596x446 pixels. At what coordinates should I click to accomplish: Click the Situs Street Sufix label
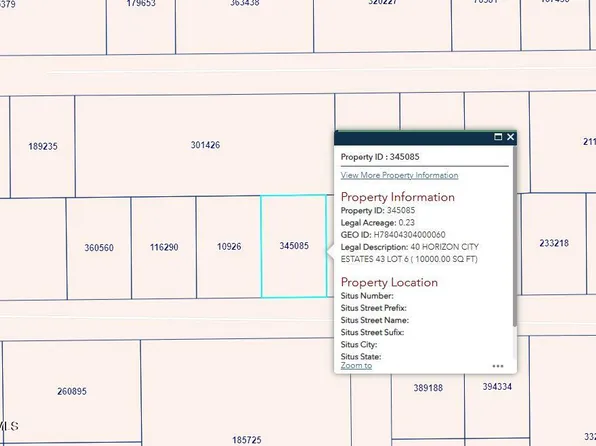point(372,332)
